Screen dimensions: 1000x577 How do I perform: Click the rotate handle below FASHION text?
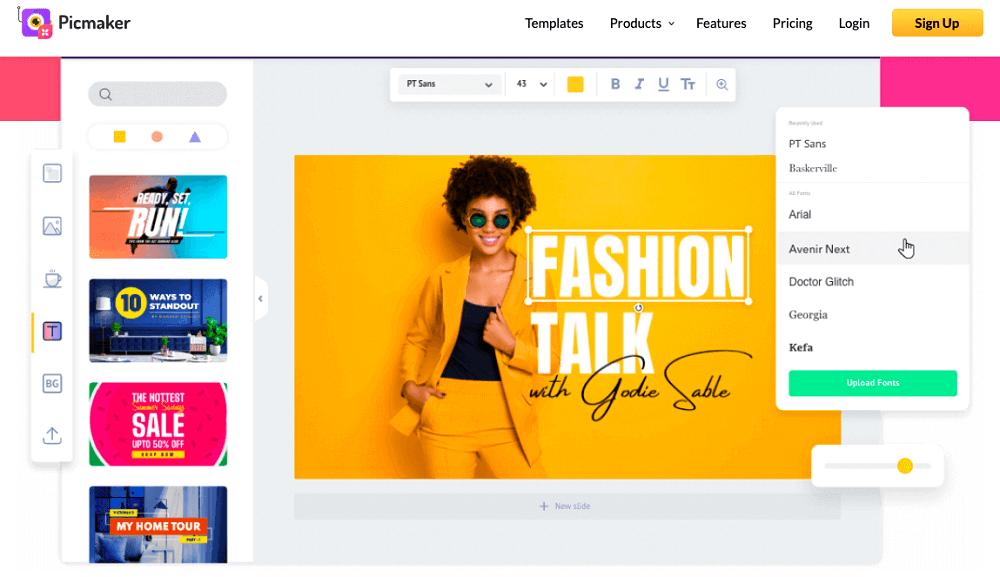[638, 308]
